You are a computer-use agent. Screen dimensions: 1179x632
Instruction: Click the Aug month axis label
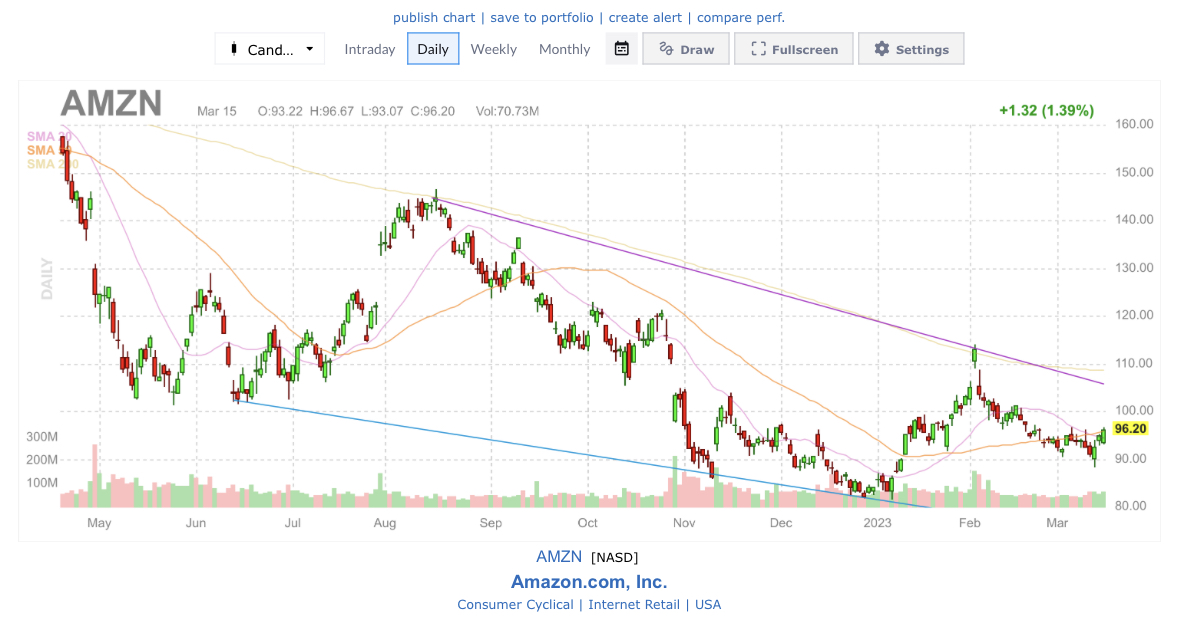pyautogui.click(x=385, y=523)
